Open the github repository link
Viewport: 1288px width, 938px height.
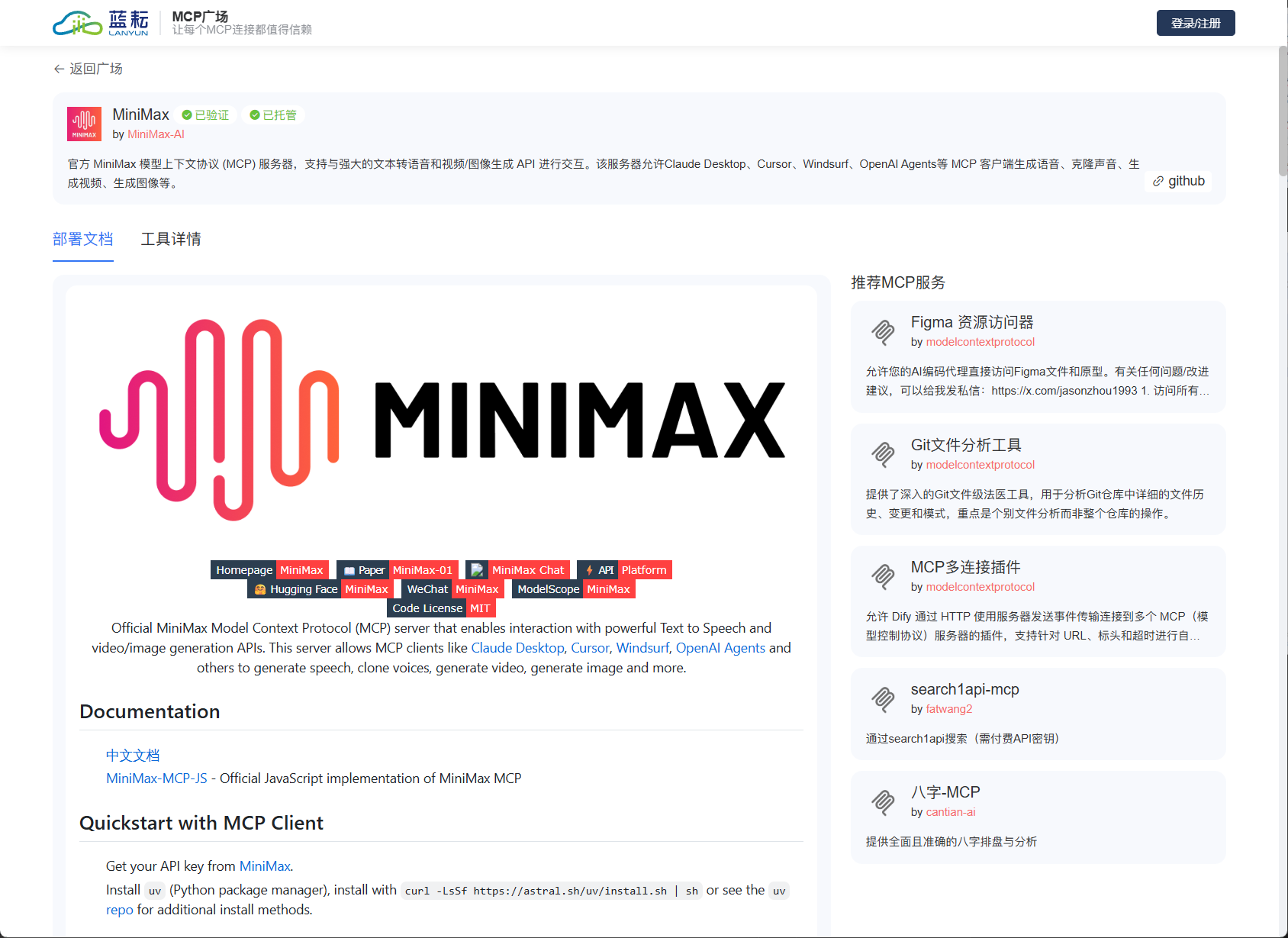tap(1179, 181)
